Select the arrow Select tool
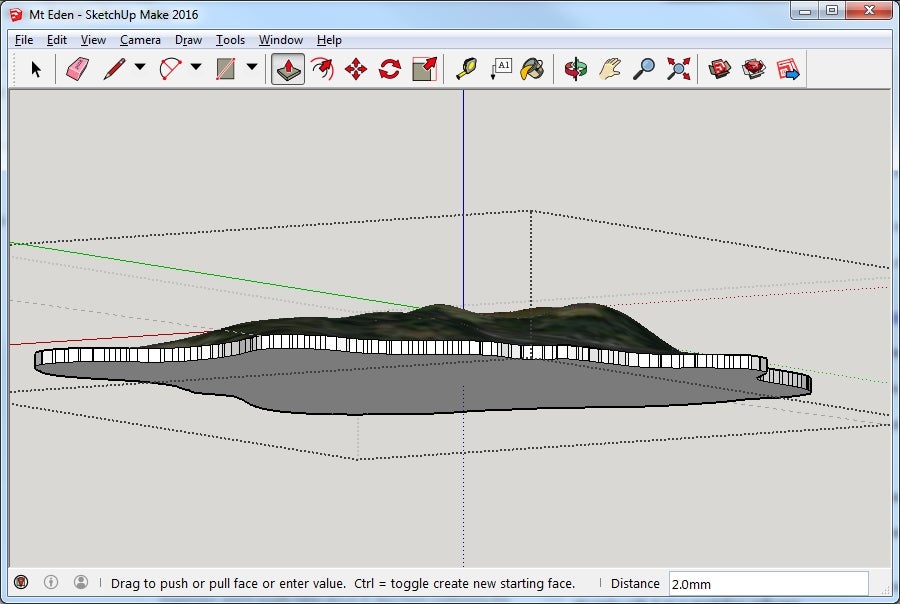The image size is (900, 604). (37, 69)
